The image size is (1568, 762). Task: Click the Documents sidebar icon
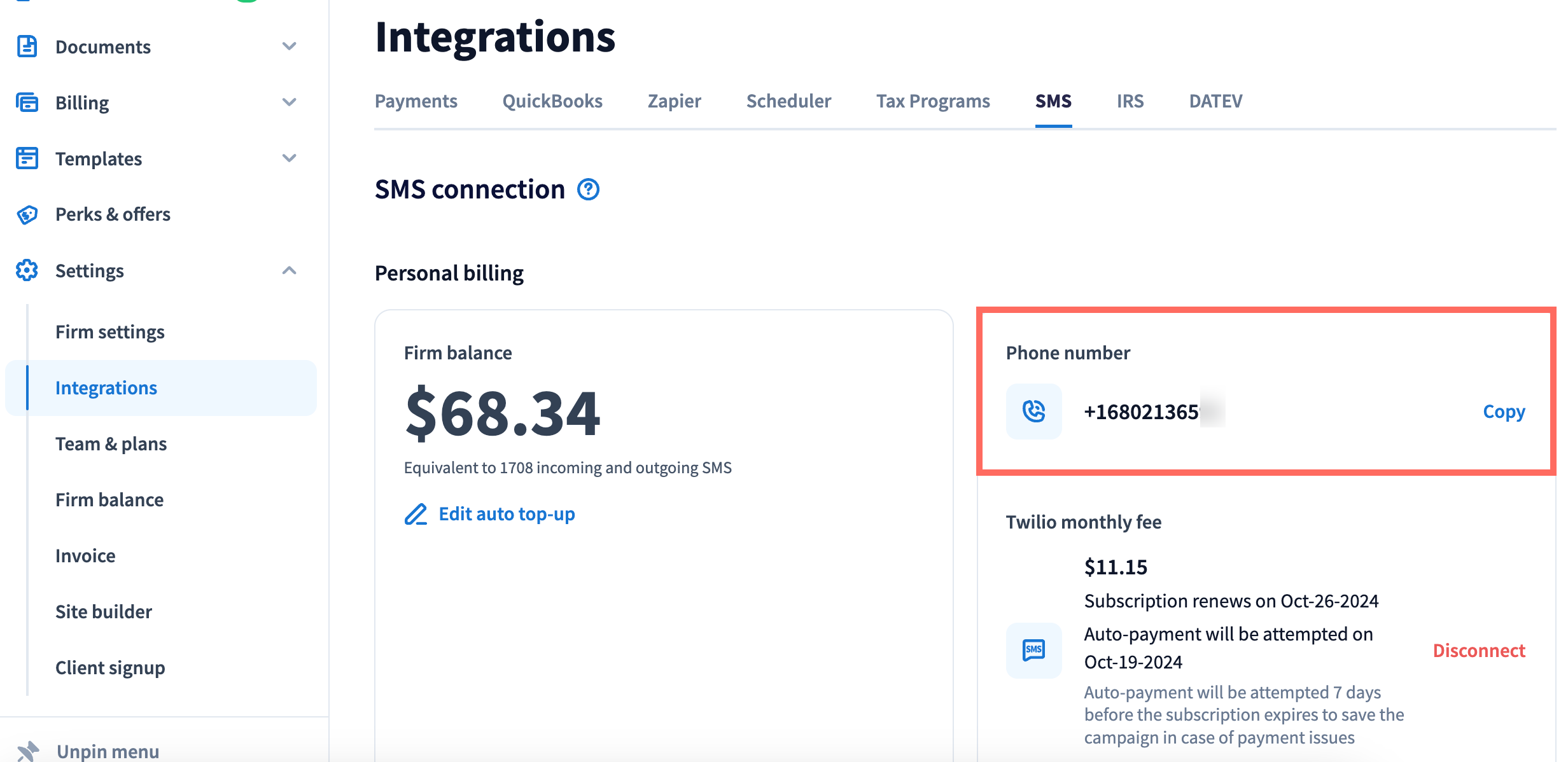27,46
